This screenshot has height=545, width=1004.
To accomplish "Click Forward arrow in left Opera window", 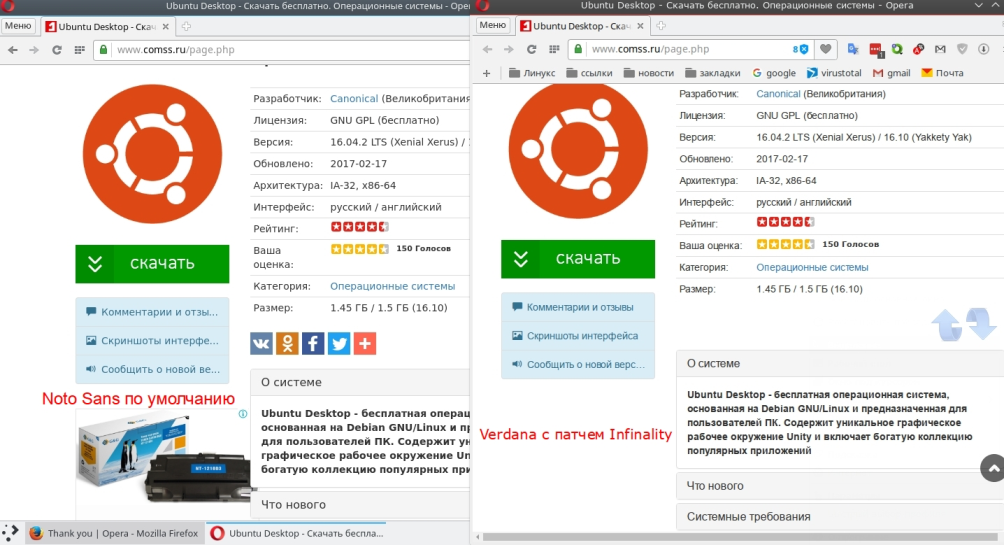I will [34, 50].
